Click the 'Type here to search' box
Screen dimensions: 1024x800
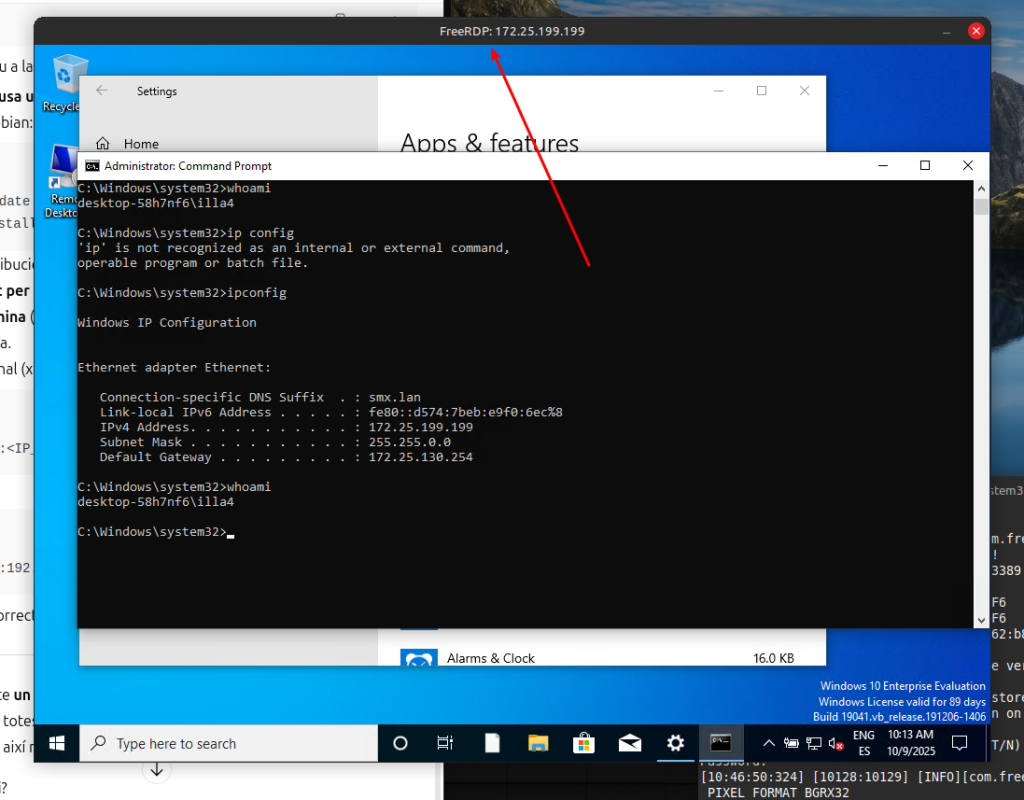230,743
